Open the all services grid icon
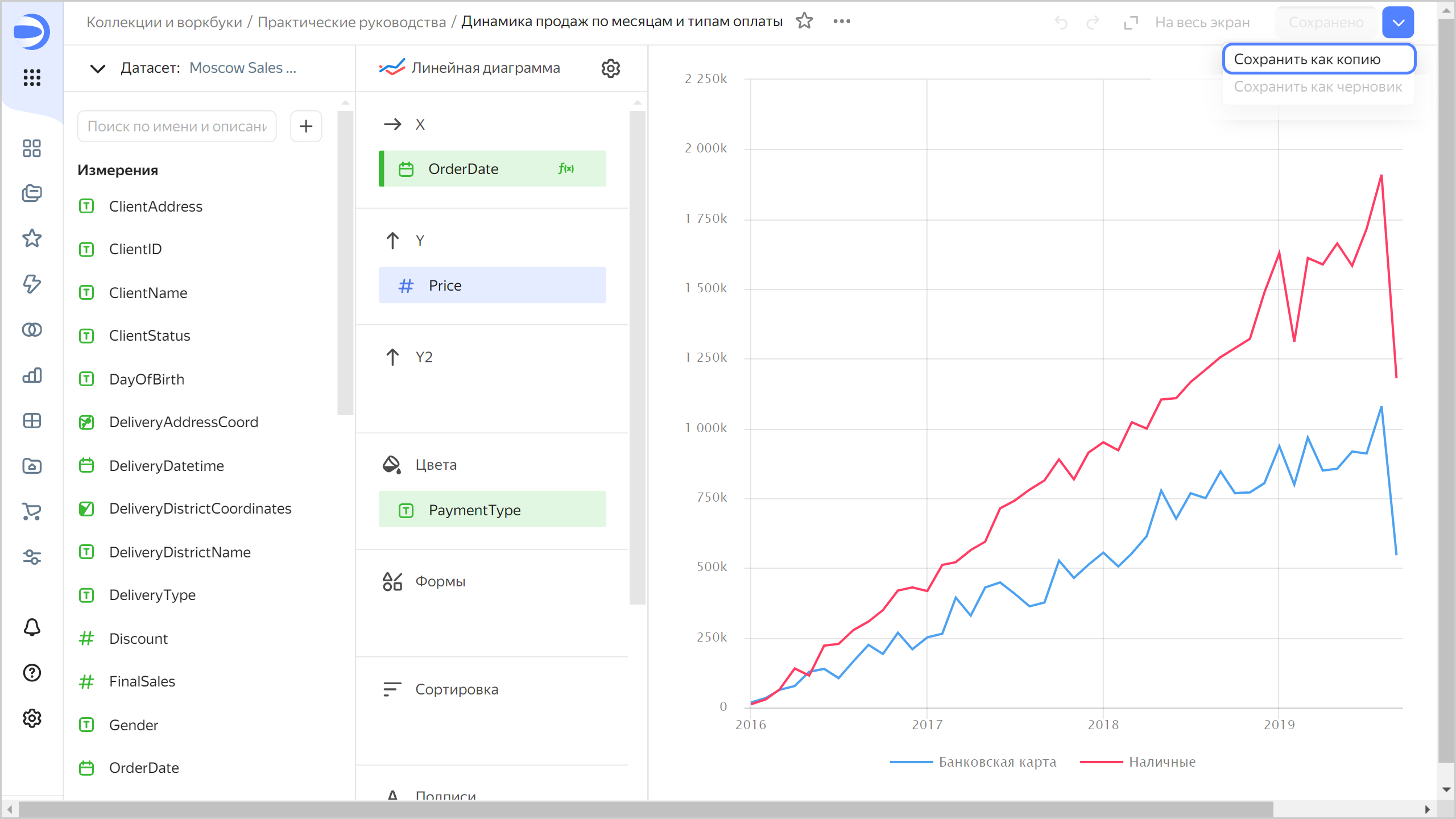The width and height of the screenshot is (1456, 819). (32, 77)
